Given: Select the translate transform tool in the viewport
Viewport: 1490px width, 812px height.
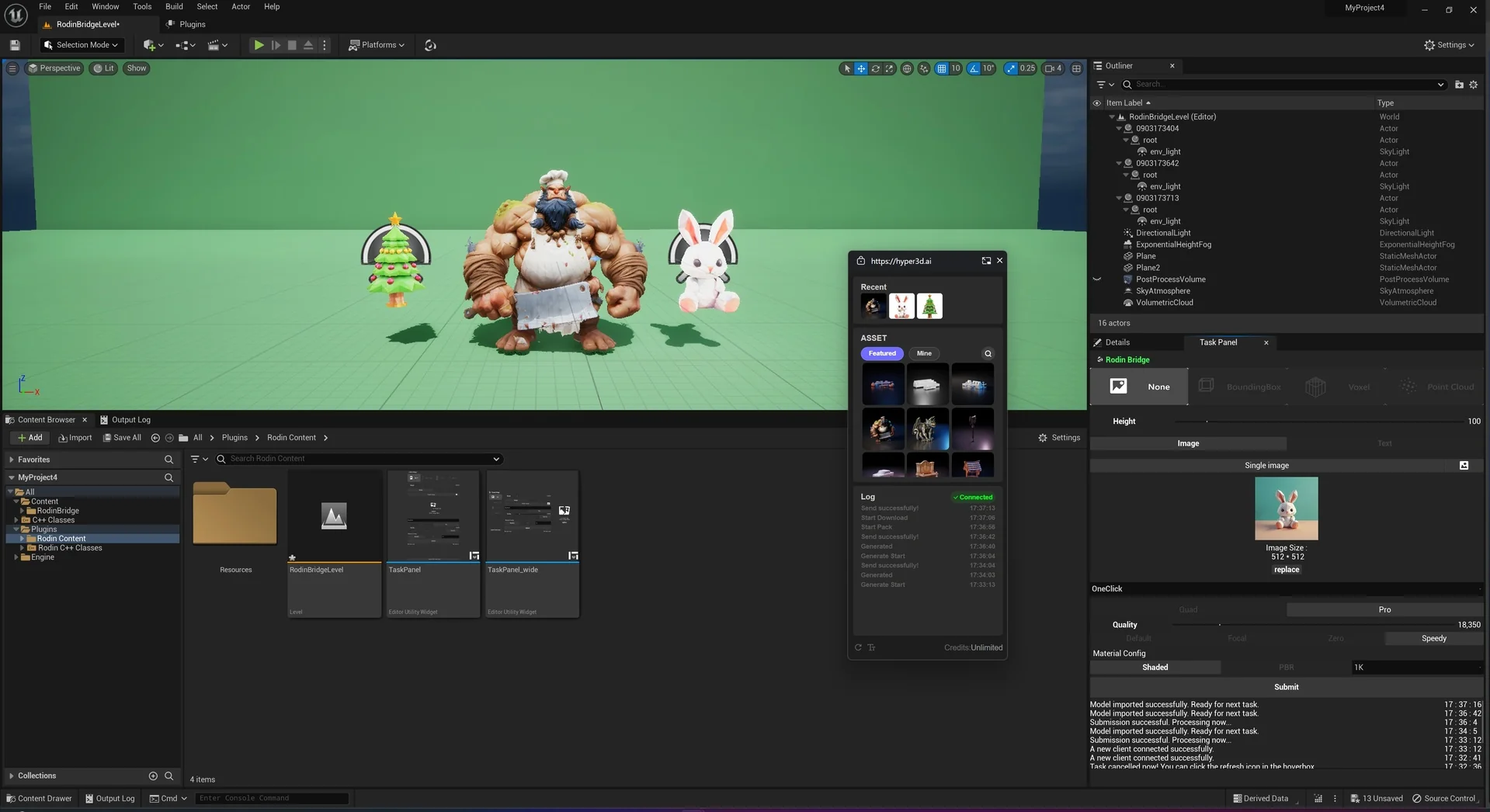Looking at the screenshot, I should coord(861,68).
